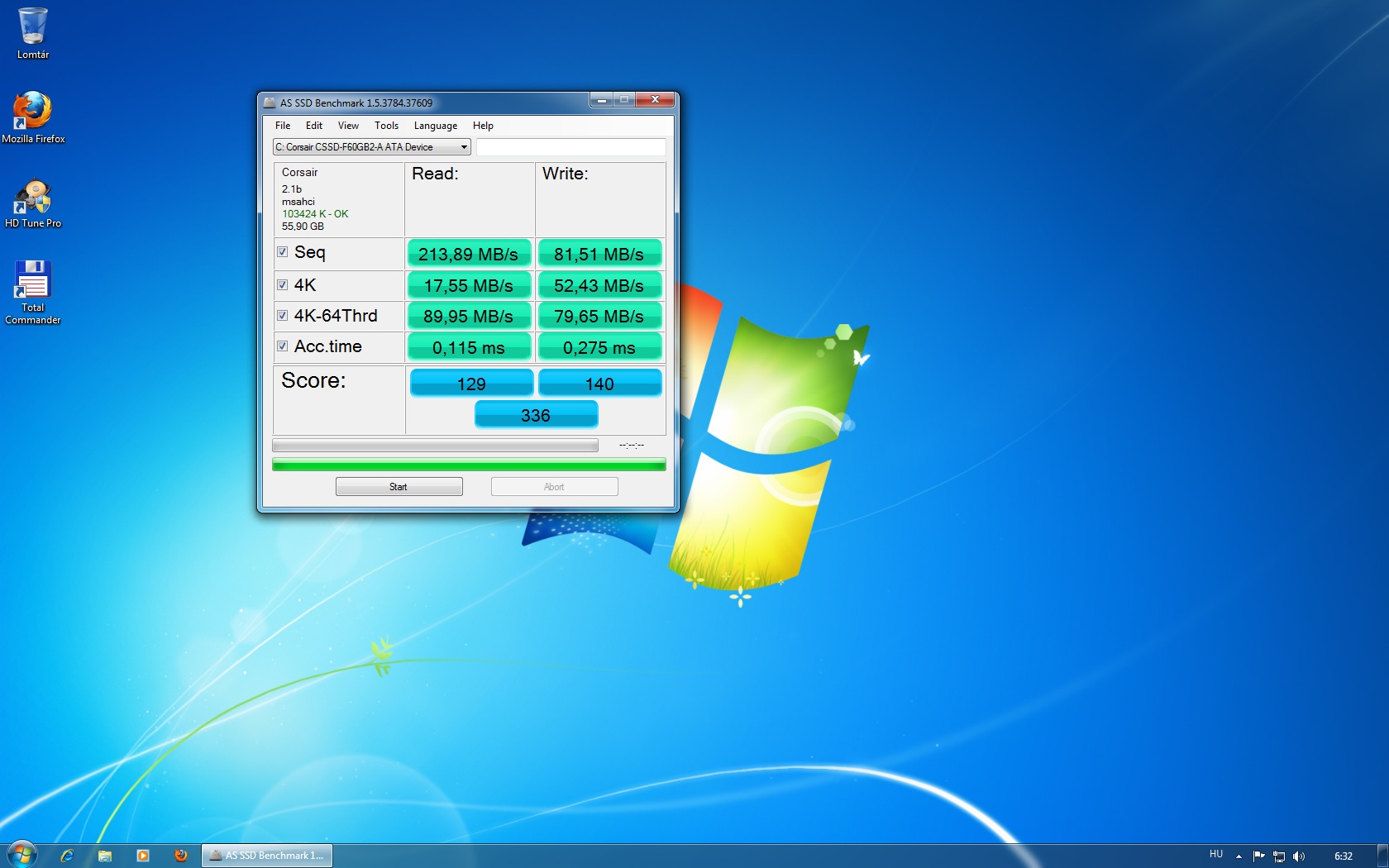Click the "Corsair" device name in info panel
The width and height of the screenshot is (1389, 868).
(x=299, y=172)
